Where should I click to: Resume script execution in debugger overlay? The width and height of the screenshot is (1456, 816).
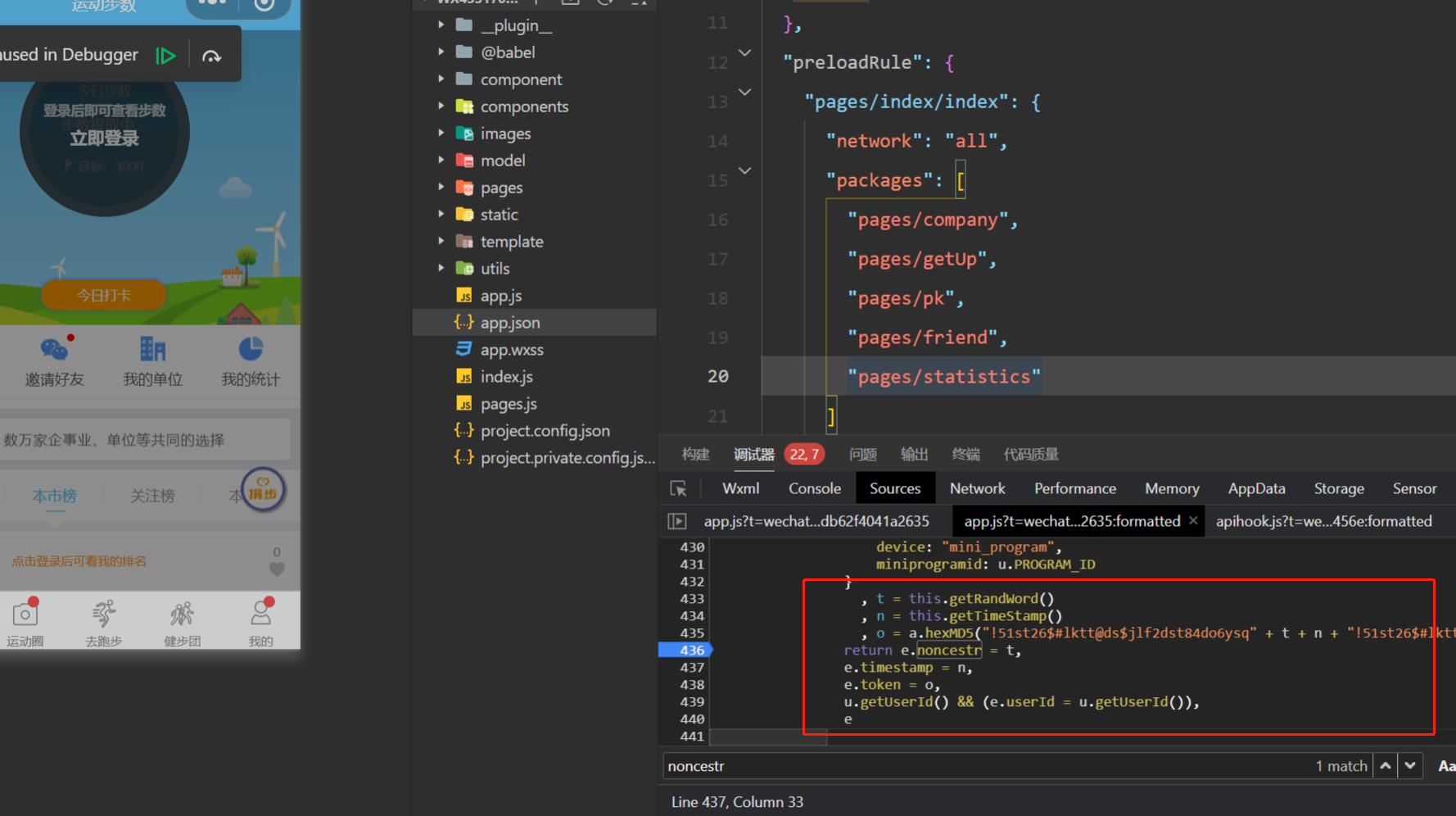point(166,56)
